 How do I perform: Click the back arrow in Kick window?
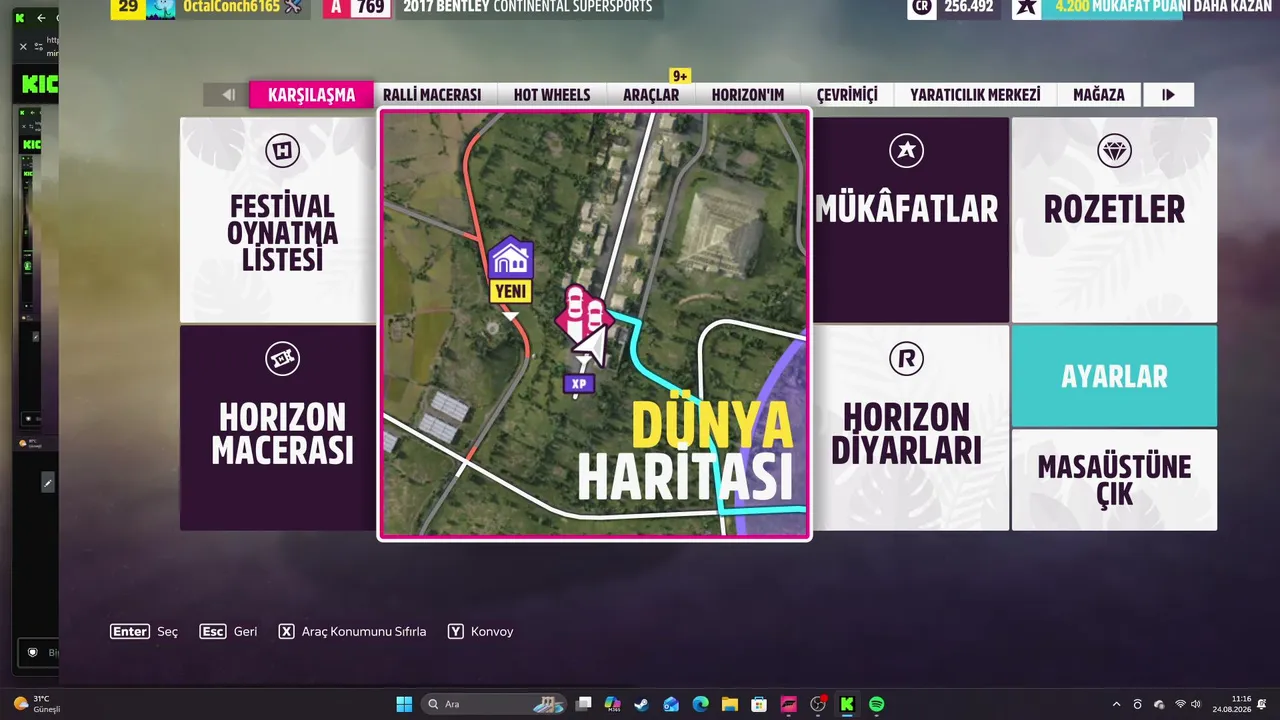pos(41,18)
